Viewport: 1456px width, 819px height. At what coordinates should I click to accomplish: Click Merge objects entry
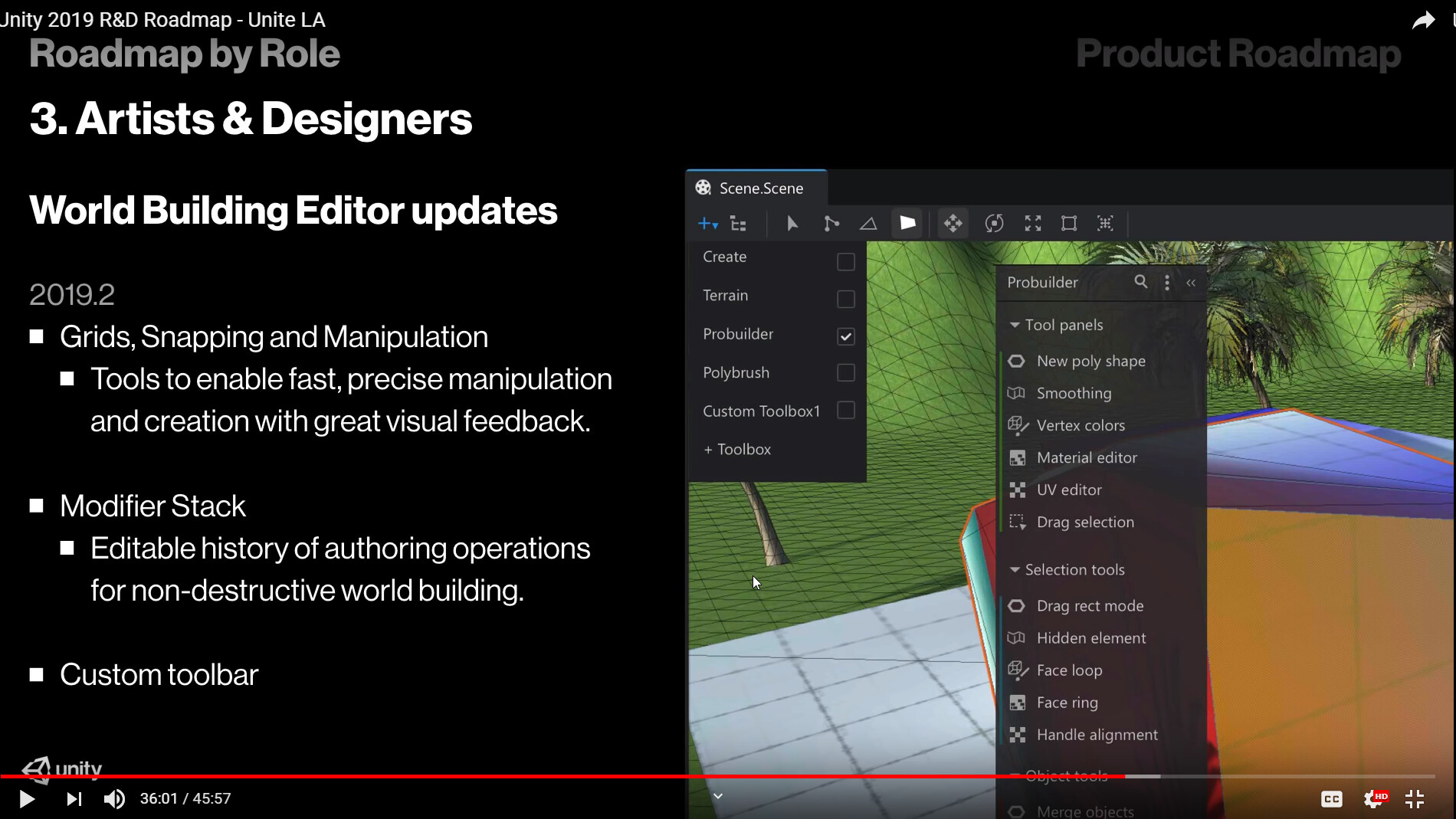pos(1085,811)
